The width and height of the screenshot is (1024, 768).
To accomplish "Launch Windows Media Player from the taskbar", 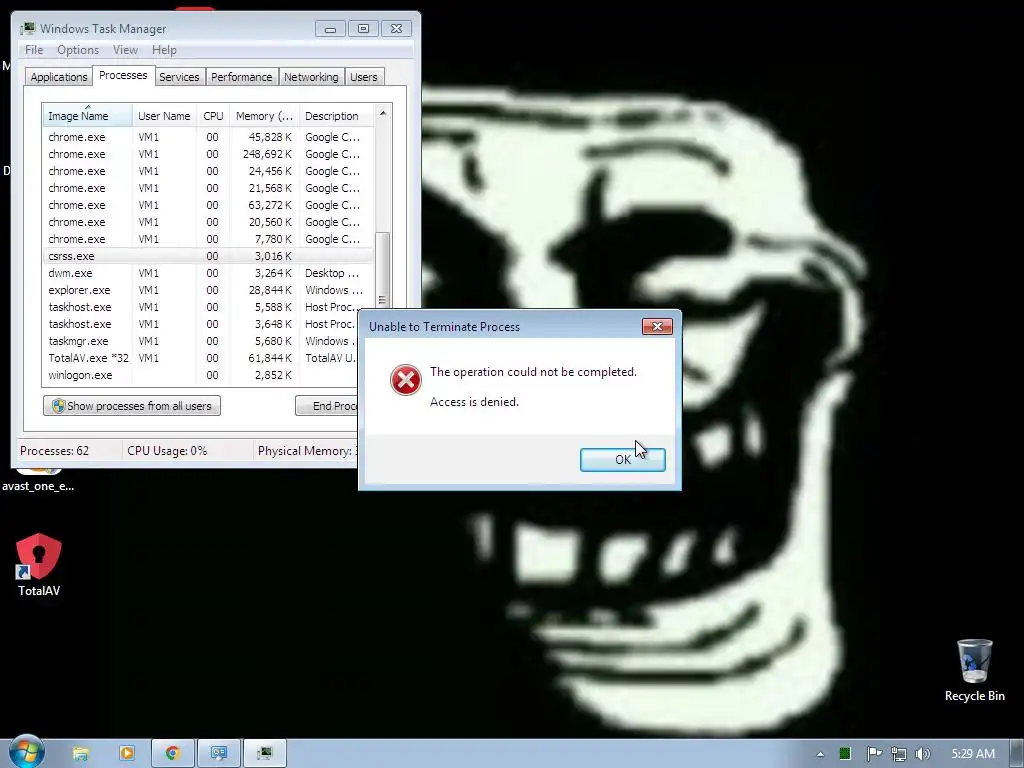I will [x=127, y=754].
